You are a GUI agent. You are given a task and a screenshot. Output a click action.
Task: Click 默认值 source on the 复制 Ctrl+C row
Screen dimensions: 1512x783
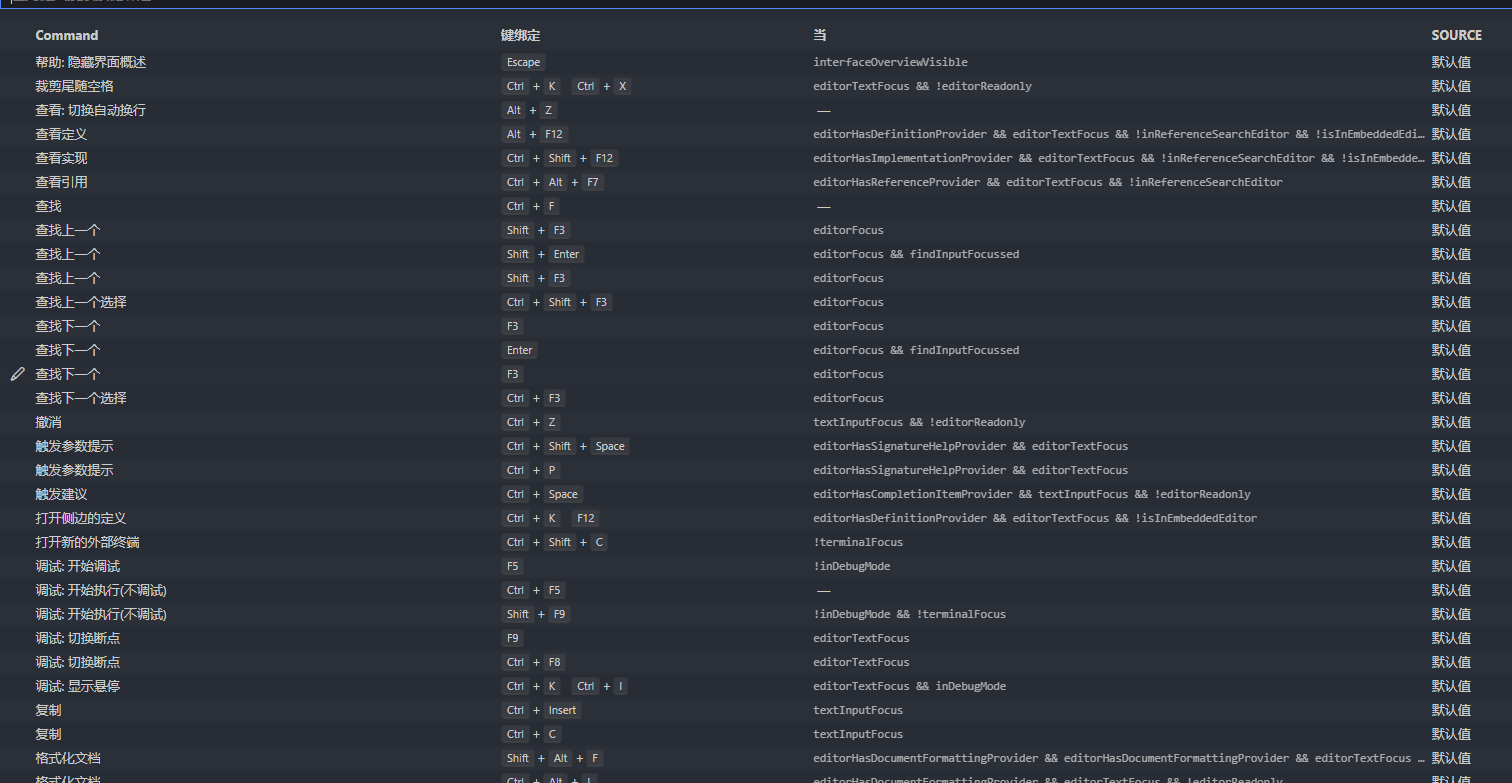point(1451,733)
